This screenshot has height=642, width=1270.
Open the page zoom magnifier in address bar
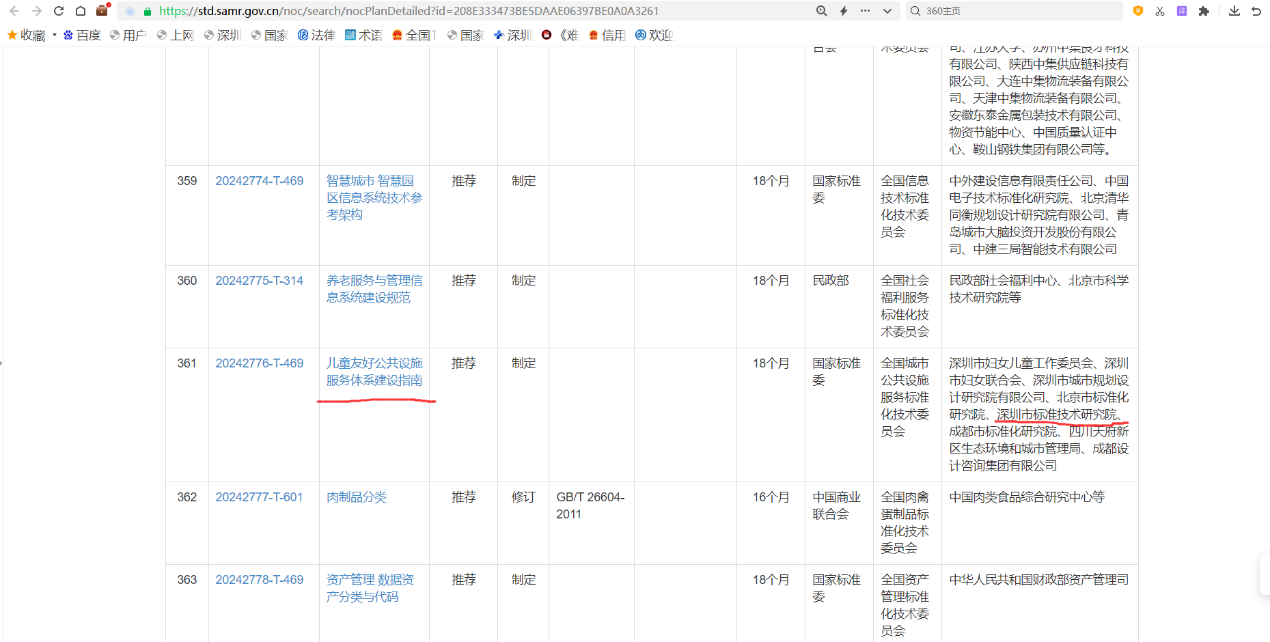[822, 11]
